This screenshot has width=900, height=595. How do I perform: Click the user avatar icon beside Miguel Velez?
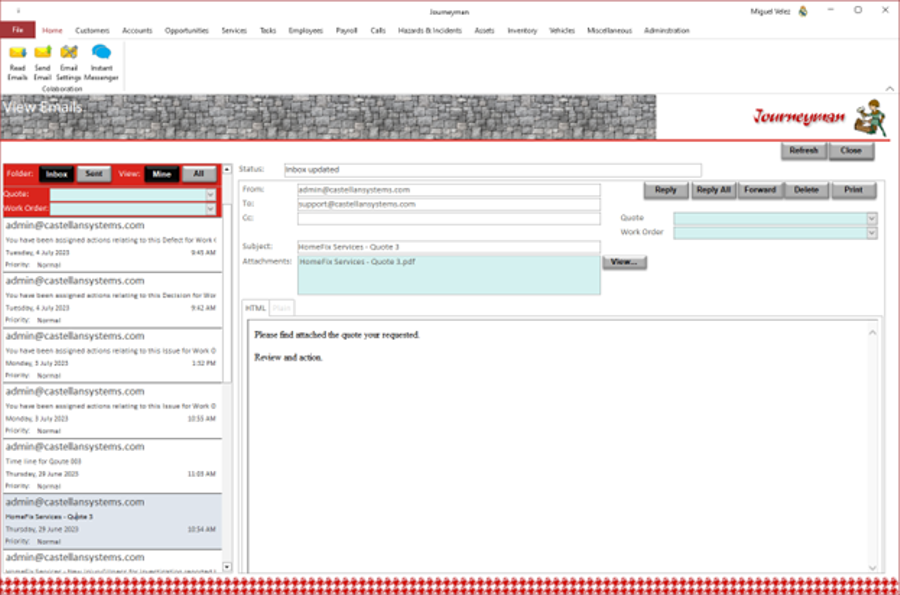803,11
